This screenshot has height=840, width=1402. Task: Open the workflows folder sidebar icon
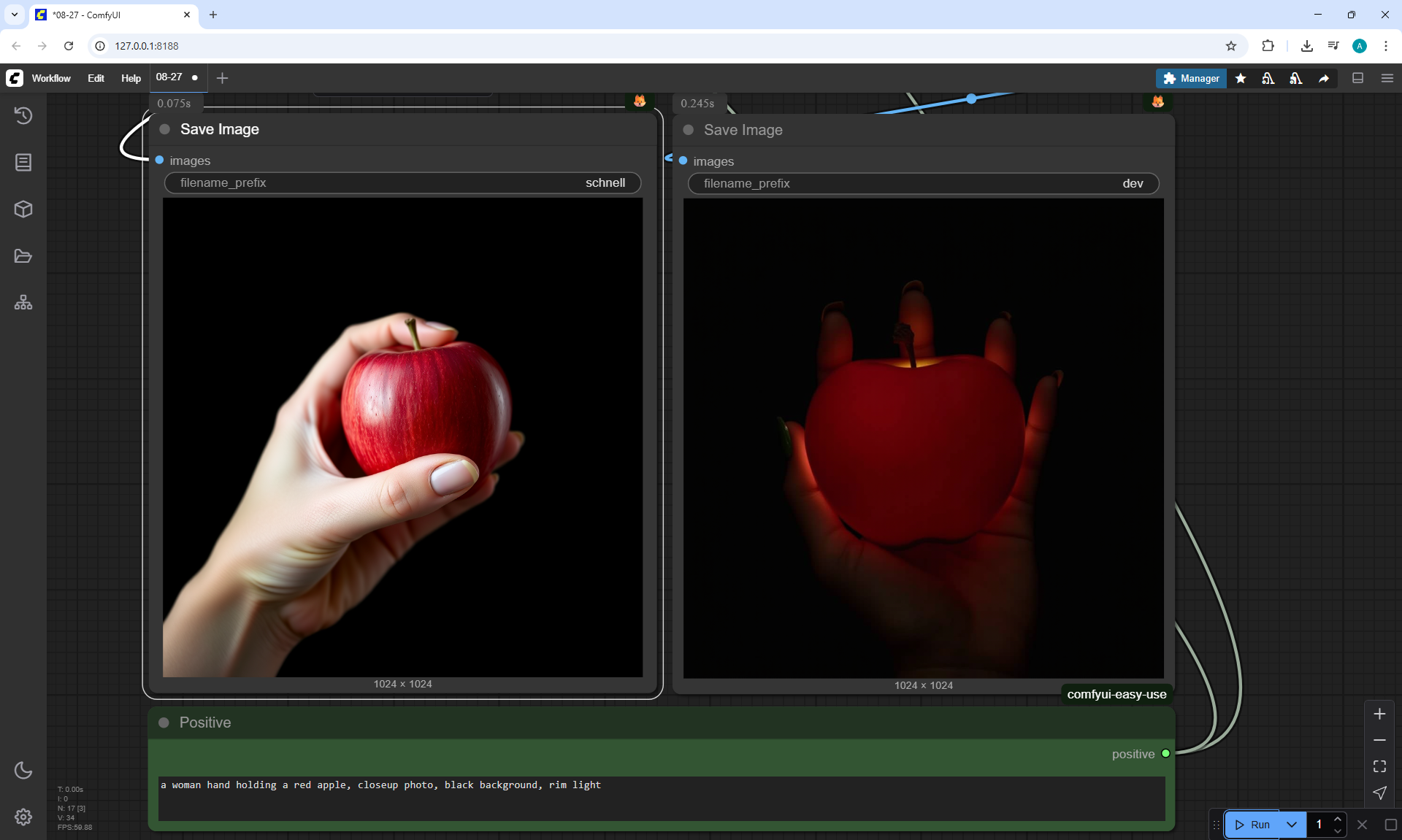pyautogui.click(x=23, y=256)
